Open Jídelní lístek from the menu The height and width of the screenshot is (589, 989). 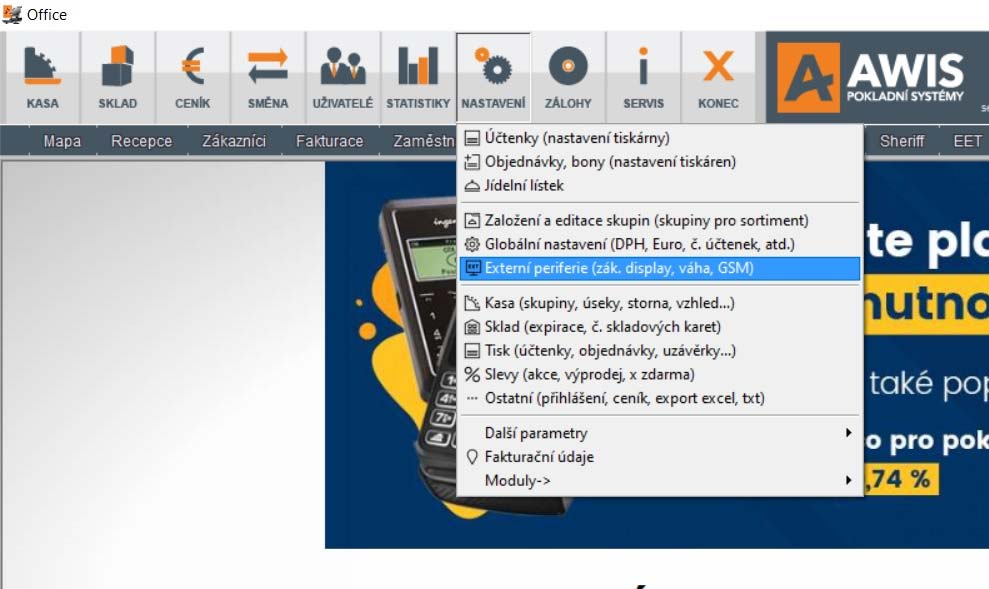(660, 186)
